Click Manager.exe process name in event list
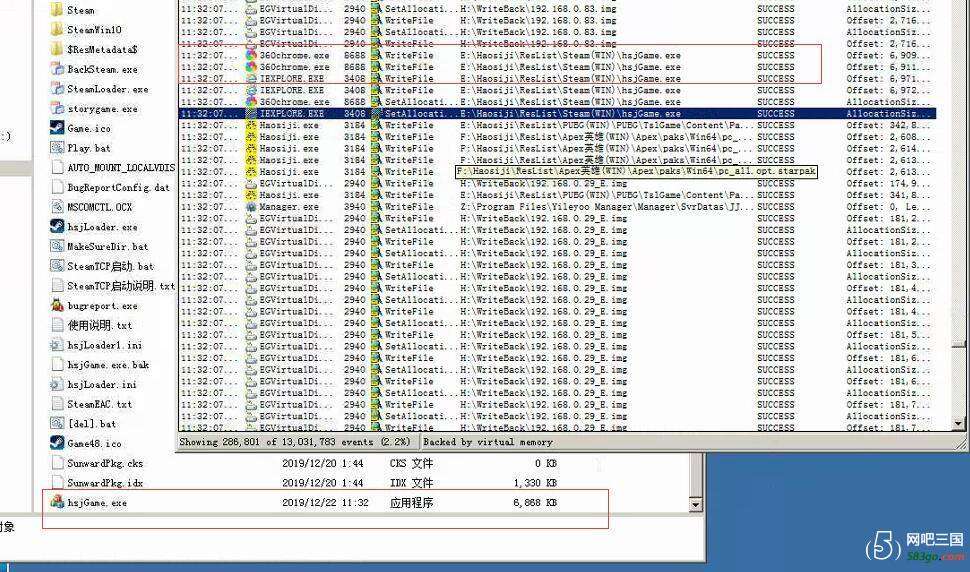Image resolution: width=970 pixels, height=572 pixels. (289, 207)
